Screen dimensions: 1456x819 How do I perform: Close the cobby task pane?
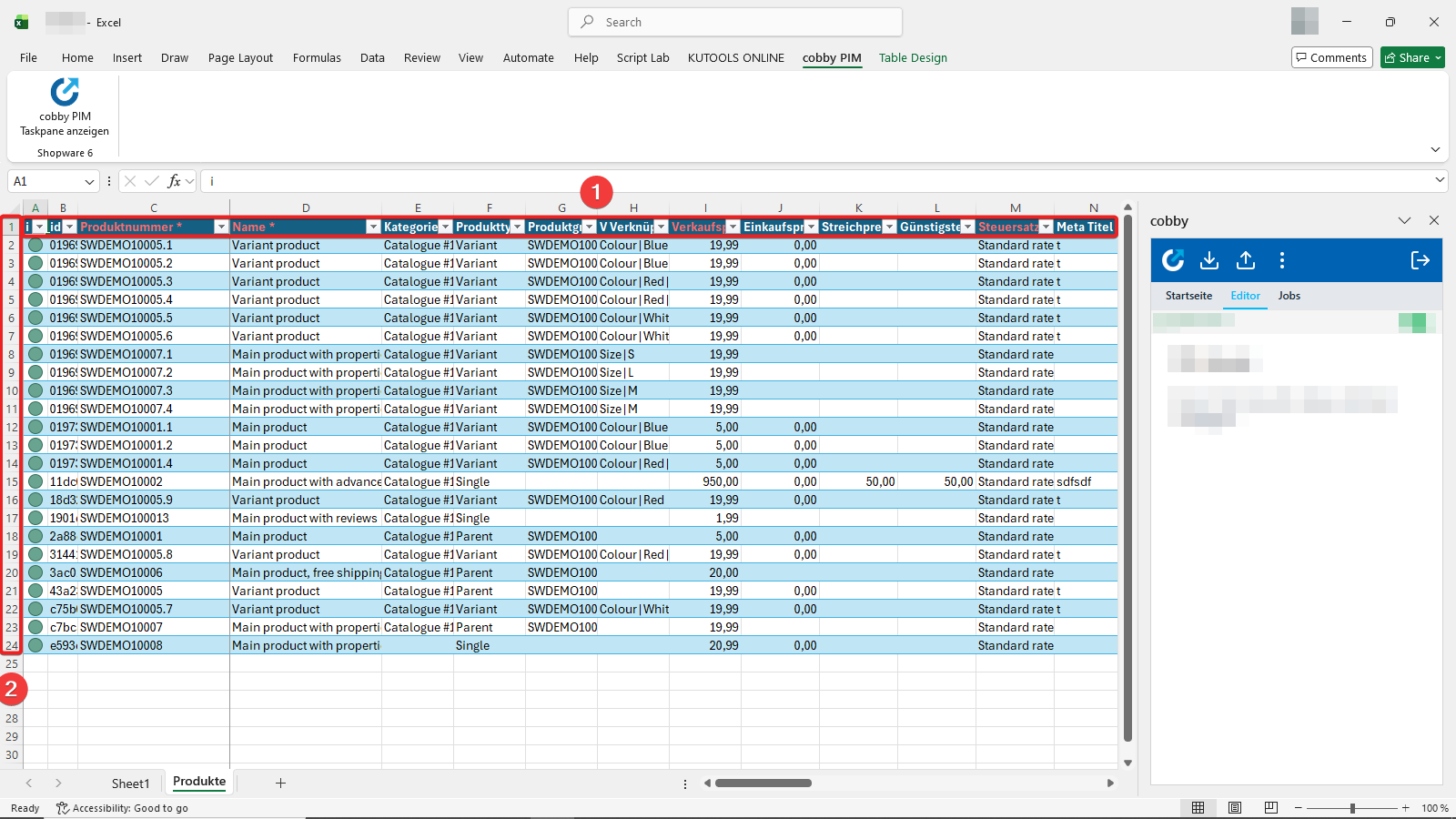point(1434,220)
